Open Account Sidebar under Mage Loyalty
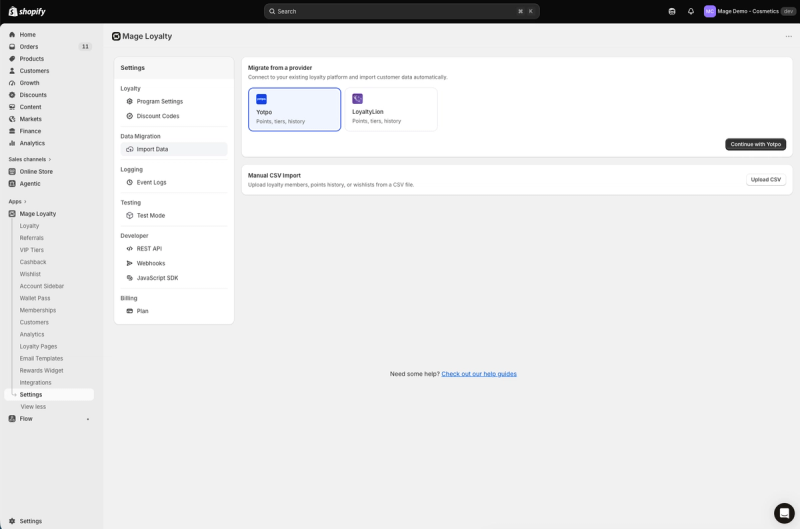 click(x=42, y=286)
